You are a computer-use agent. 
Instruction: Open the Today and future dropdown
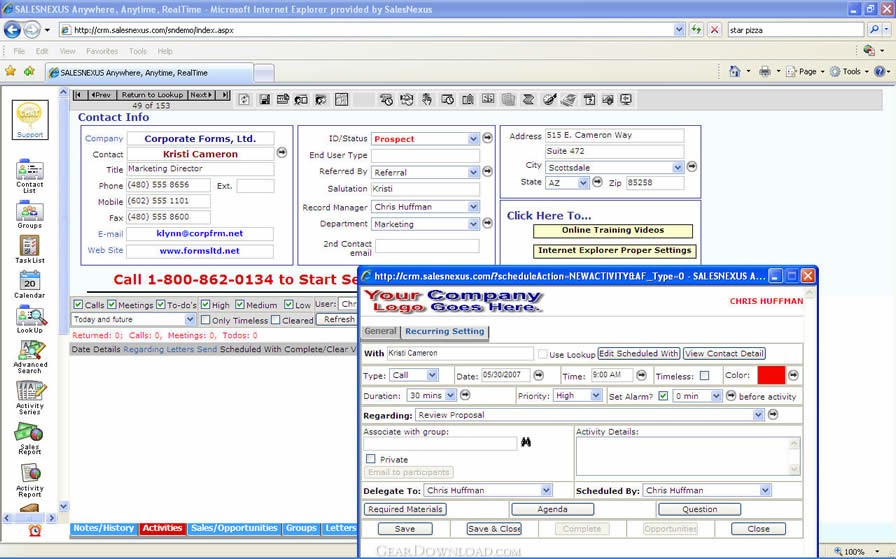[x=190, y=320]
